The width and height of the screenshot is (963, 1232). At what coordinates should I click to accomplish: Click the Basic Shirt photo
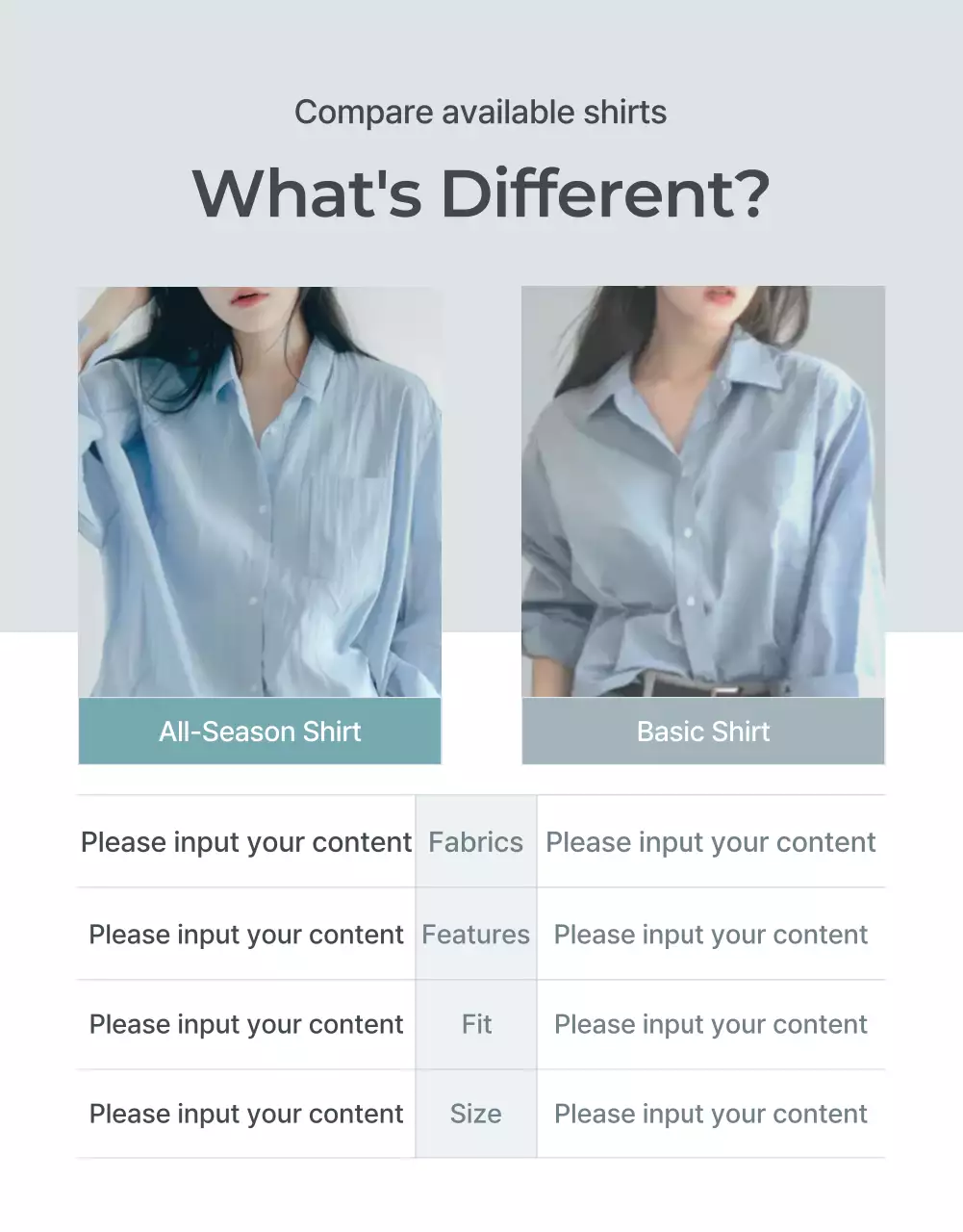pyautogui.click(x=703, y=492)
